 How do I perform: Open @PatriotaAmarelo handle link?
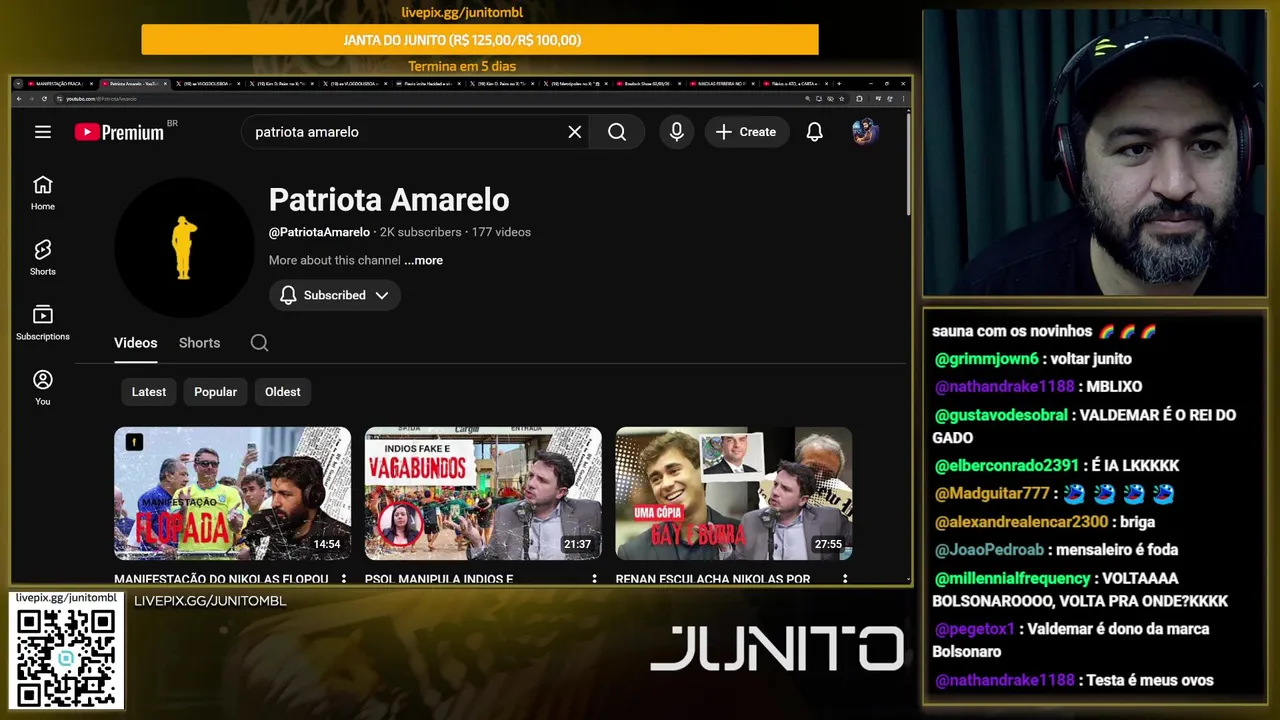[319, 232]
